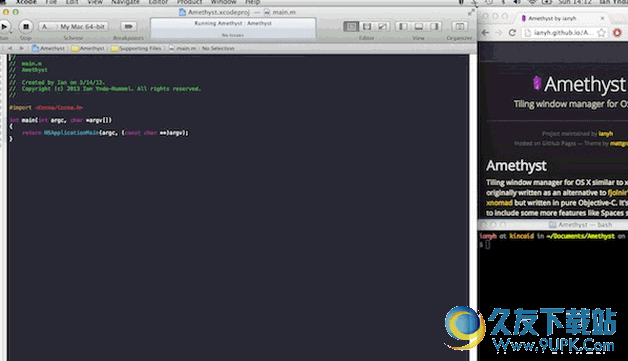Open the Product menu
628x361 pixels.
[189, 2]
